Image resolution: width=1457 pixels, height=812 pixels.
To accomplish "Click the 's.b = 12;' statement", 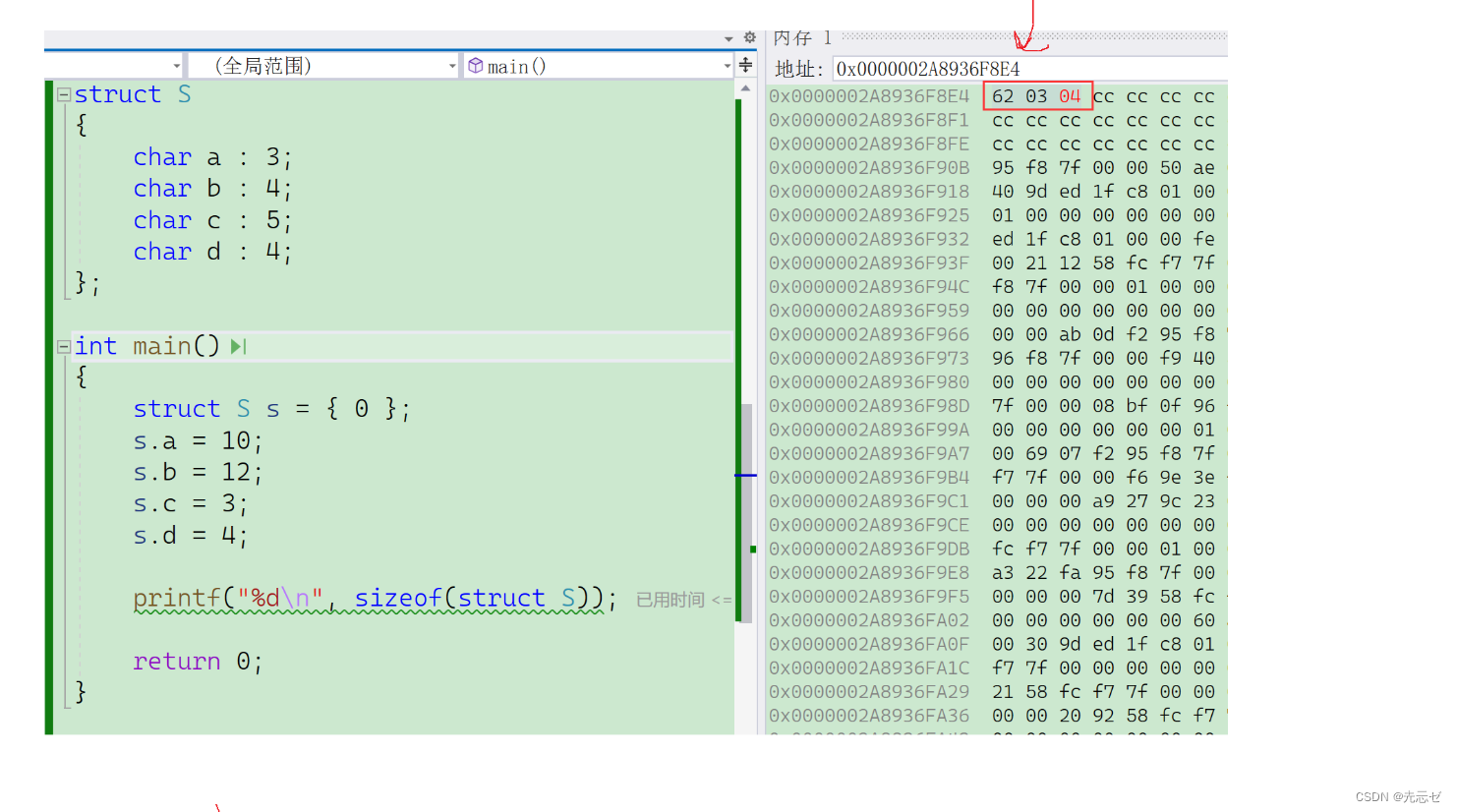I will pyautogui.click(x=198, y=473).
